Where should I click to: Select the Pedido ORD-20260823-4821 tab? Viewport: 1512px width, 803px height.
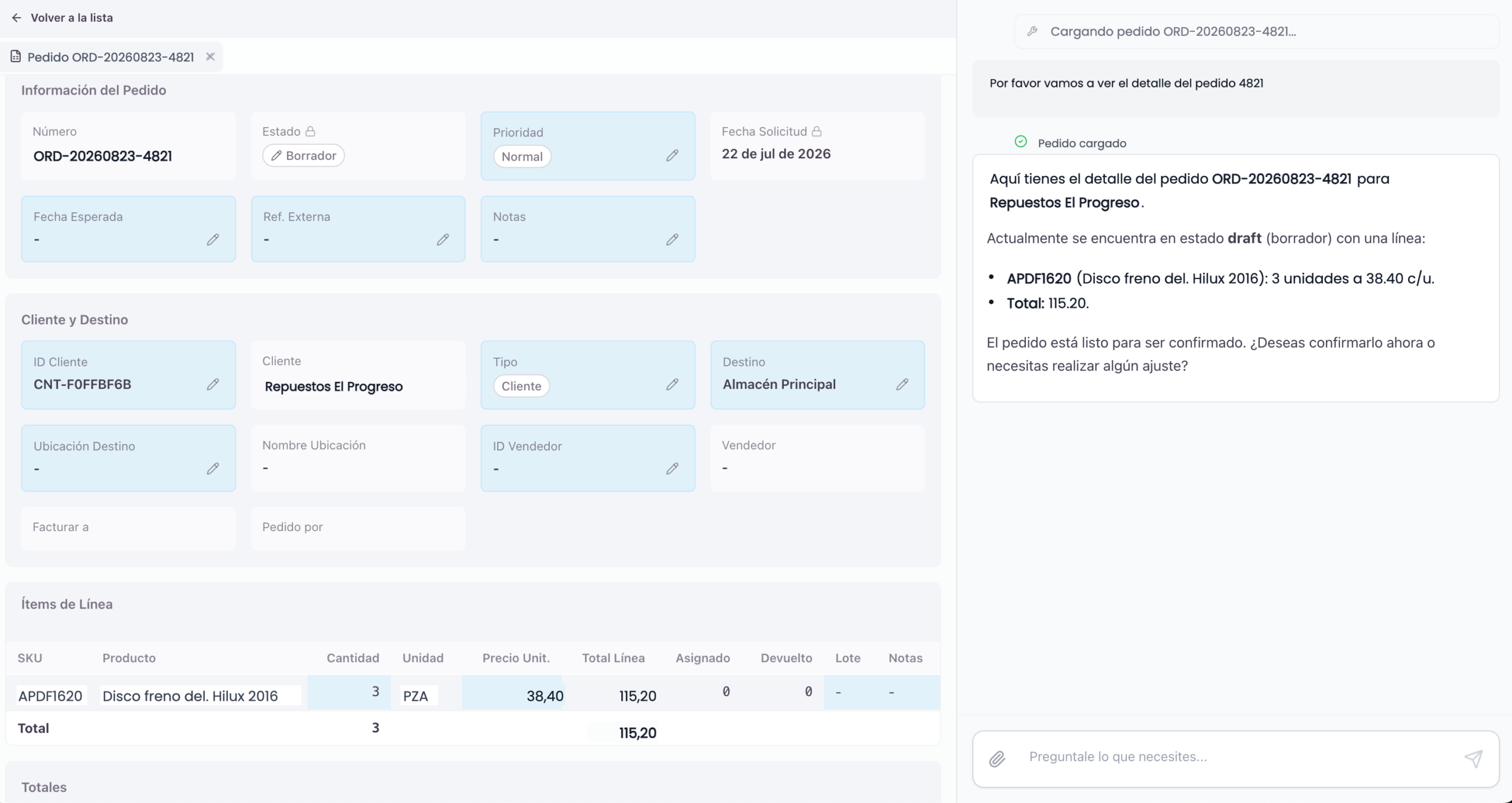pyautogui.click(x=110, y=57)
